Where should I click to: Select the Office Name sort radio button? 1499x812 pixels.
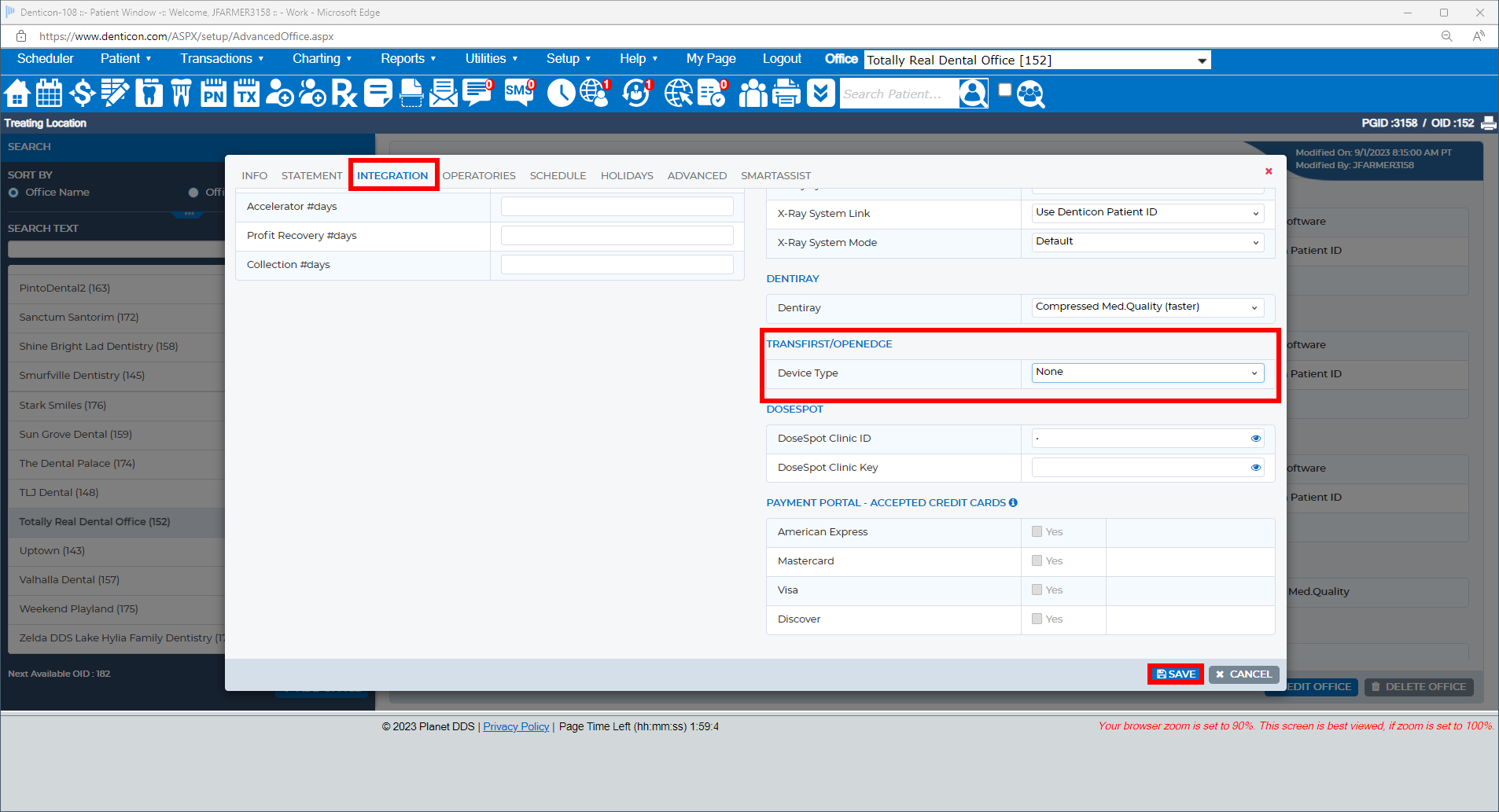click(x=13, y=192)
